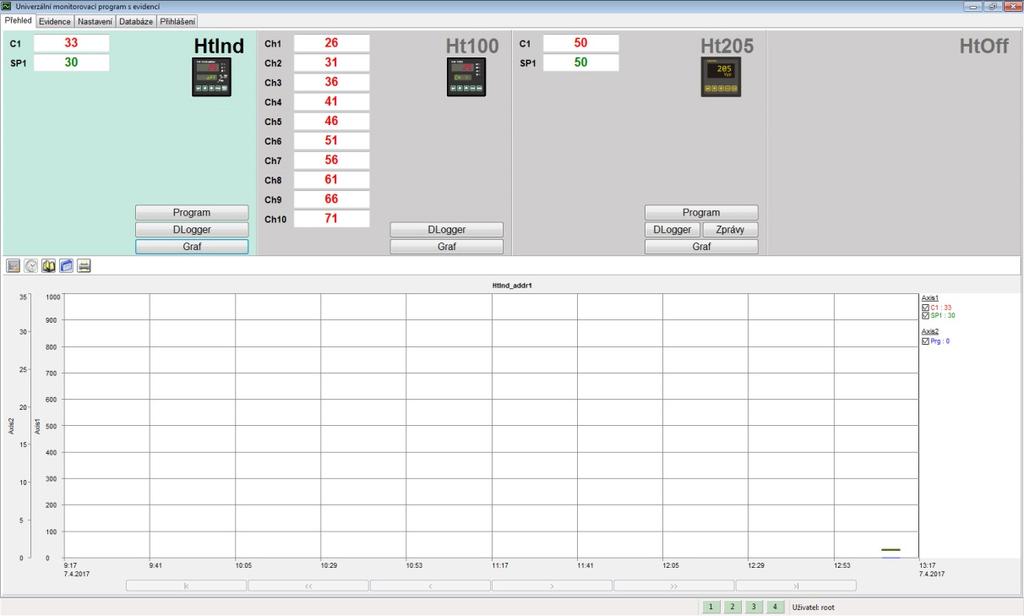Jump to graph end with >| button
Screen dimensions: 1024x616
(x=796, y=586)
